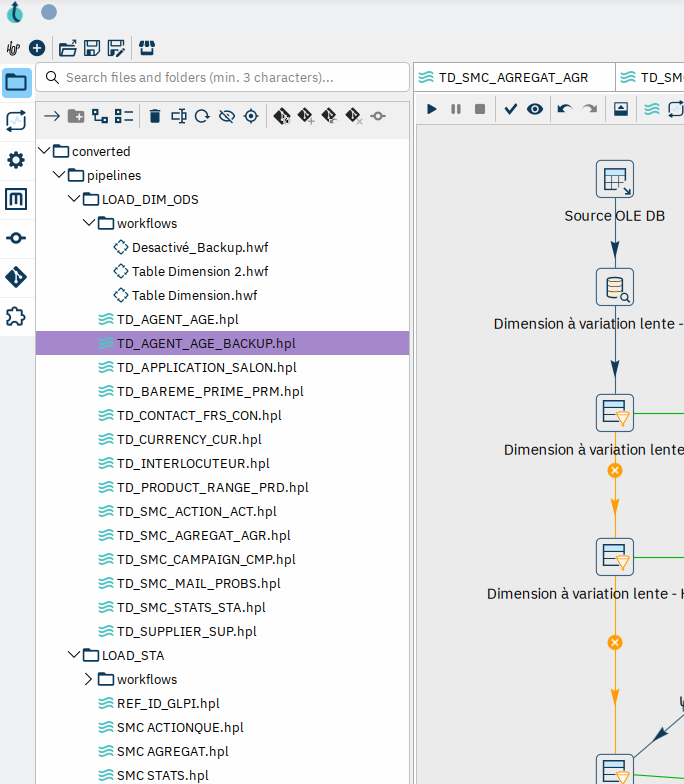Click the Collapse All list icon
This screenshot has height=784, width=684.
124,116
